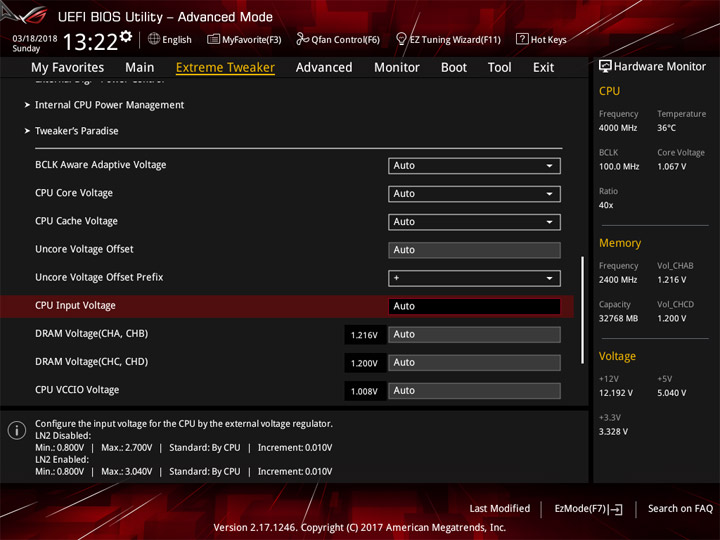Click the Hot Keys question mark icon

pos(522,39)
